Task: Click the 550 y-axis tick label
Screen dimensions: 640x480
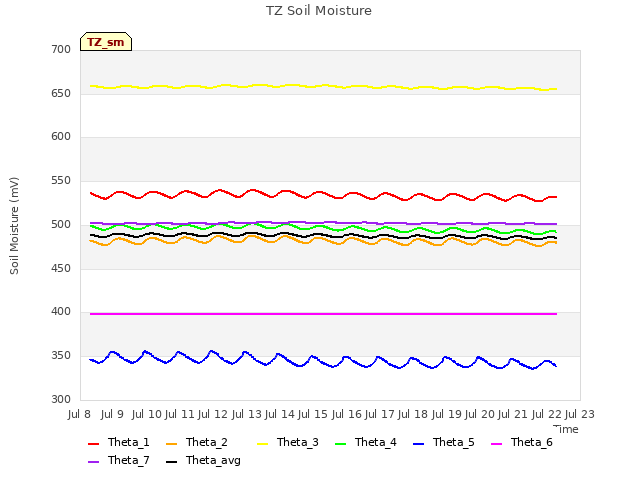Action: pos(61,180)
